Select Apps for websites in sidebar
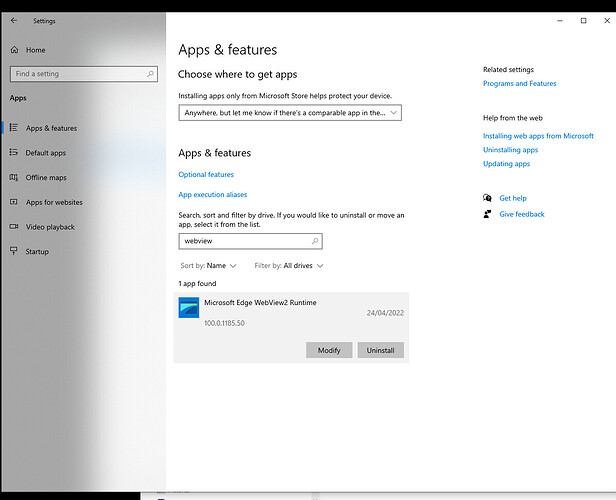 click(54, 202)
